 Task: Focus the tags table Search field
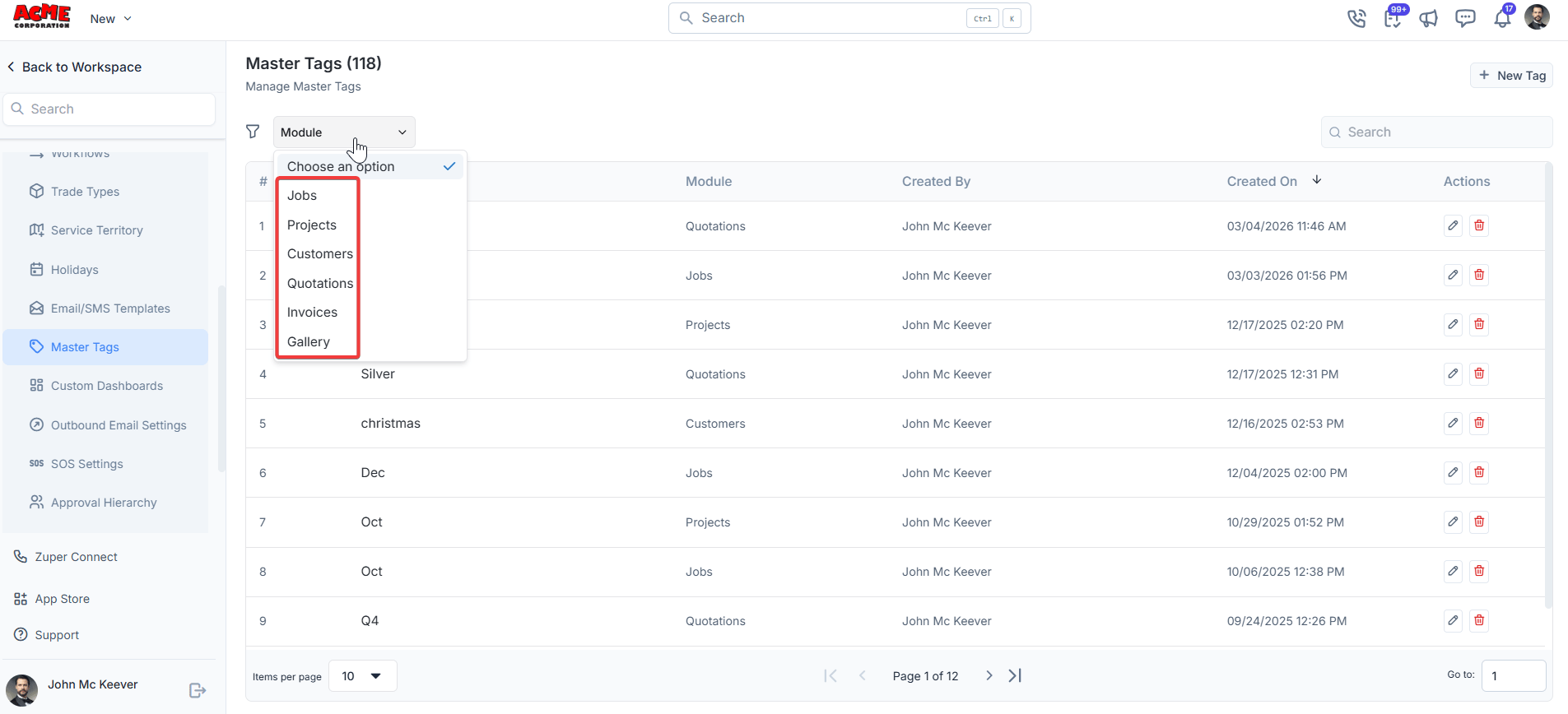tap(1436, 132)
